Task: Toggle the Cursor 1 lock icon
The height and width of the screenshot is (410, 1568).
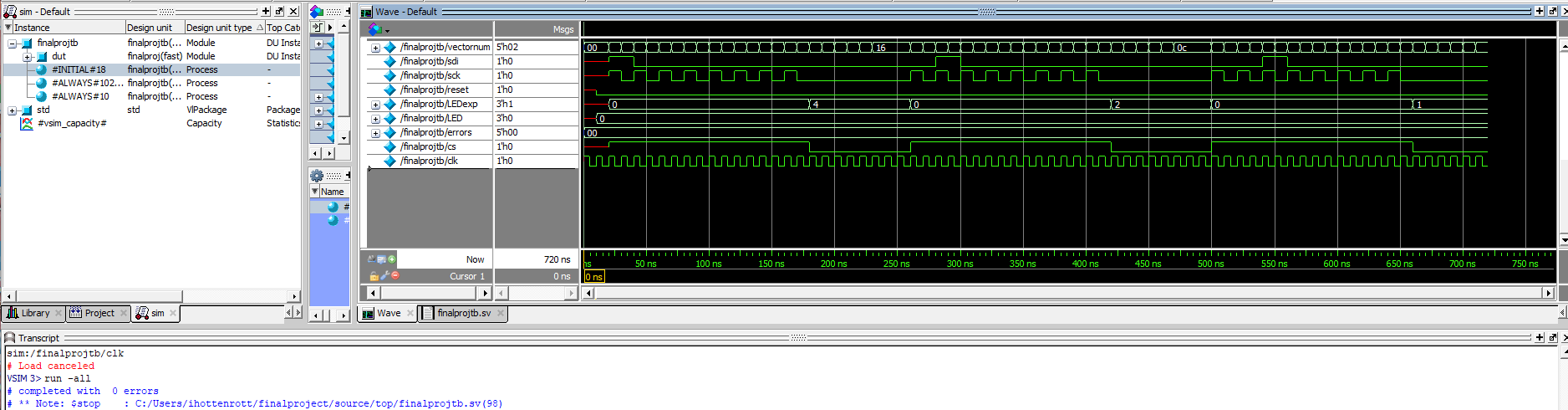Action: [374, 275]
